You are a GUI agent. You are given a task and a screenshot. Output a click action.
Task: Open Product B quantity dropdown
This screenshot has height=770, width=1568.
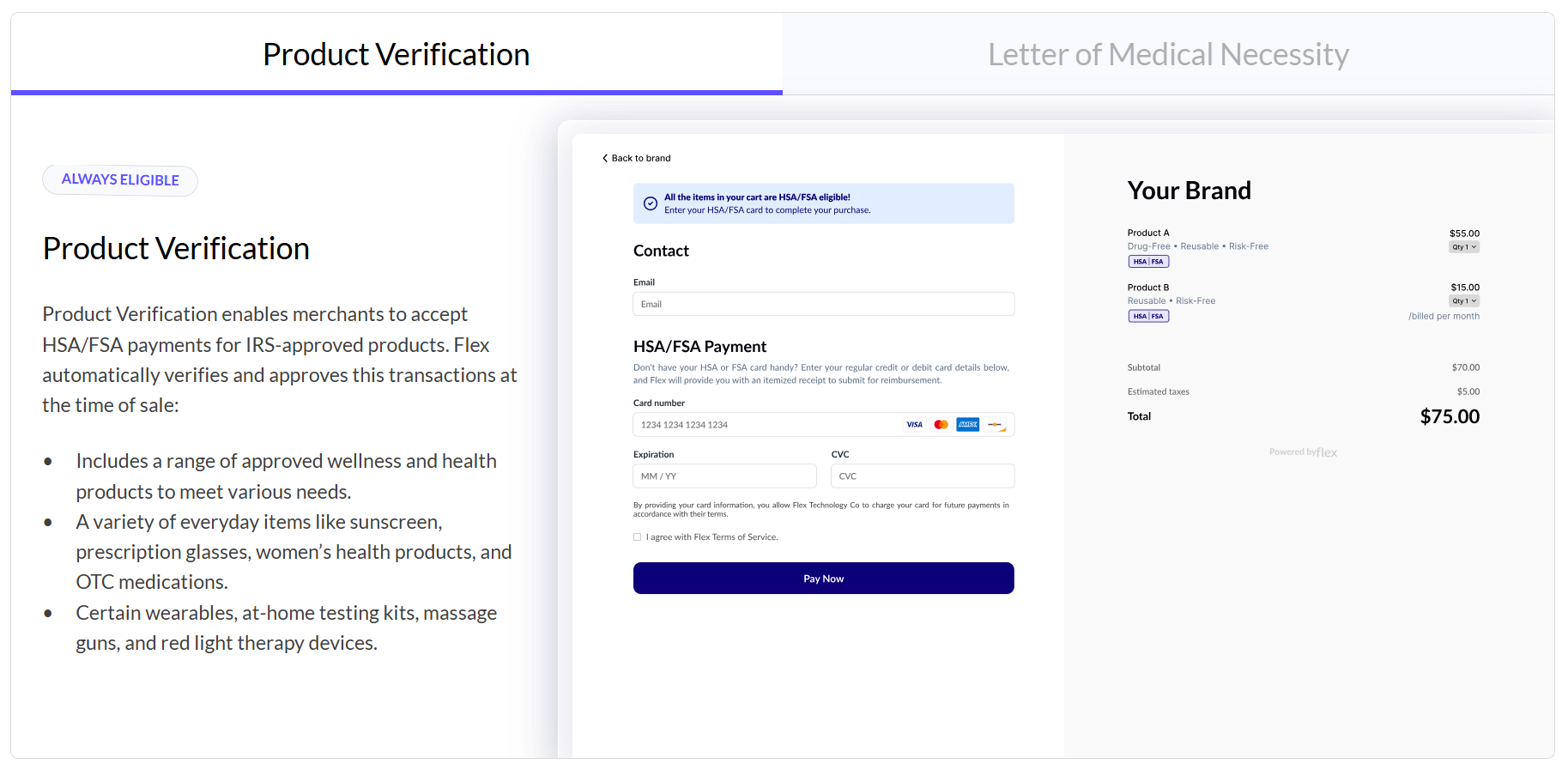pos(1464,301)
